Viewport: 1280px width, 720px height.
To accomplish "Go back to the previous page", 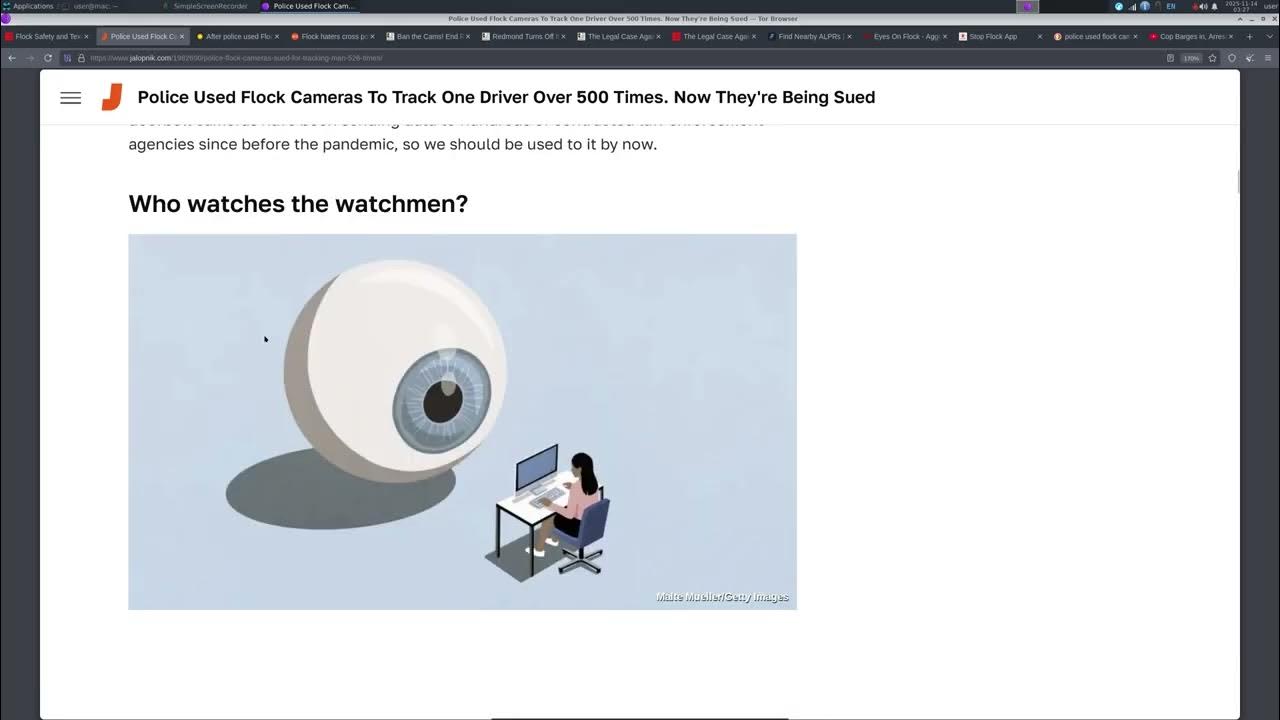I will [12, 58].
